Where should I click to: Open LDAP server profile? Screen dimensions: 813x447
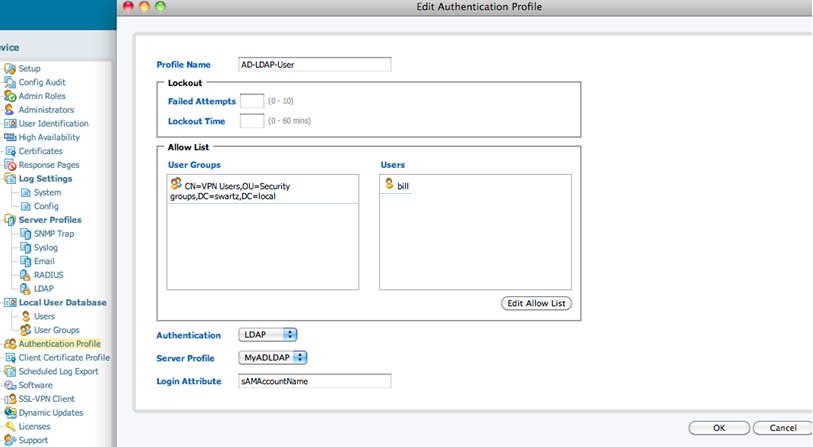coord(44,289)
